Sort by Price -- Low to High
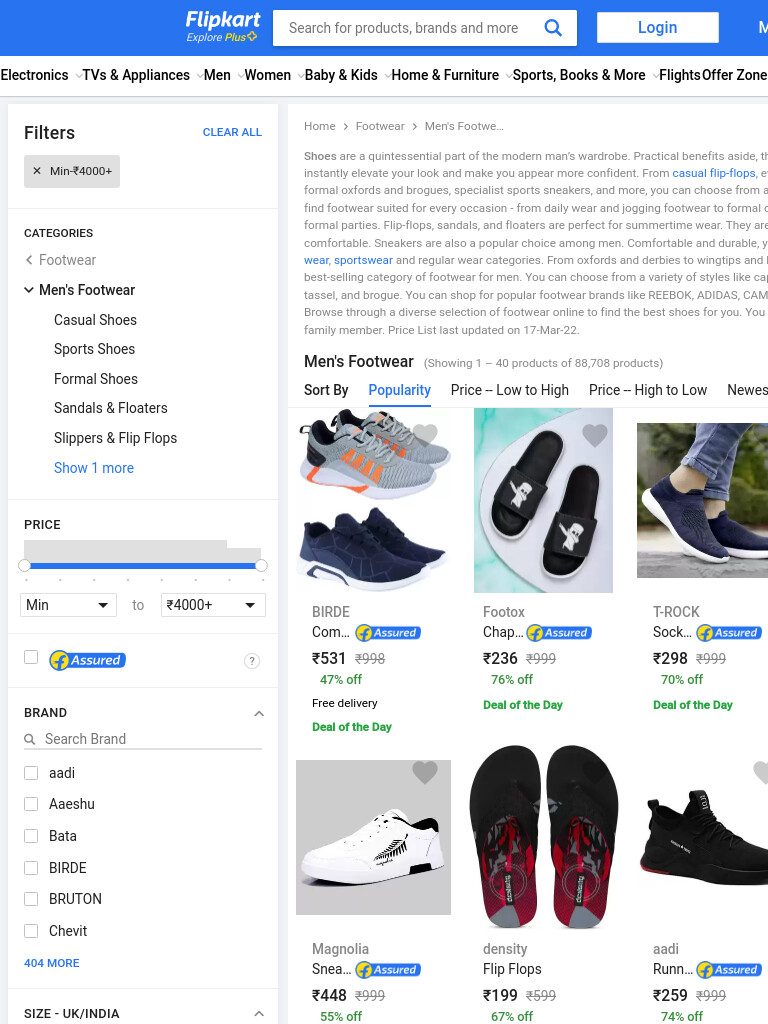 (509, 390)
